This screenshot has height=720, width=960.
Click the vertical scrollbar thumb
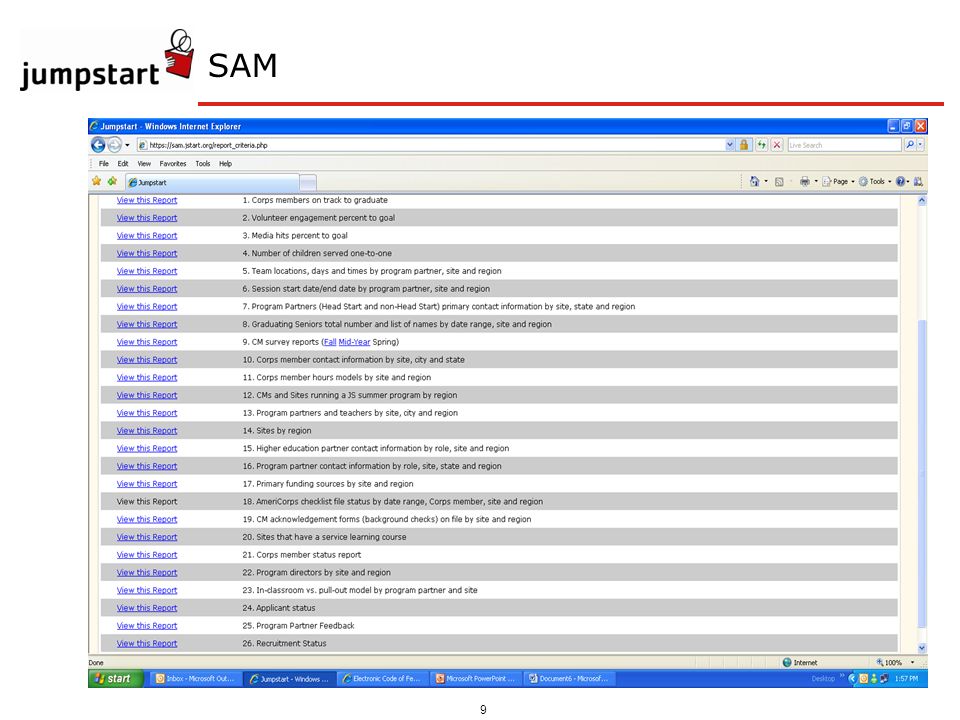click(x=922, y=473)
